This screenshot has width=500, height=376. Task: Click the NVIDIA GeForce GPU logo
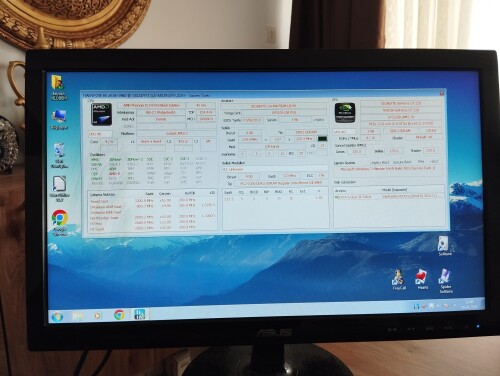coord(345,113)
